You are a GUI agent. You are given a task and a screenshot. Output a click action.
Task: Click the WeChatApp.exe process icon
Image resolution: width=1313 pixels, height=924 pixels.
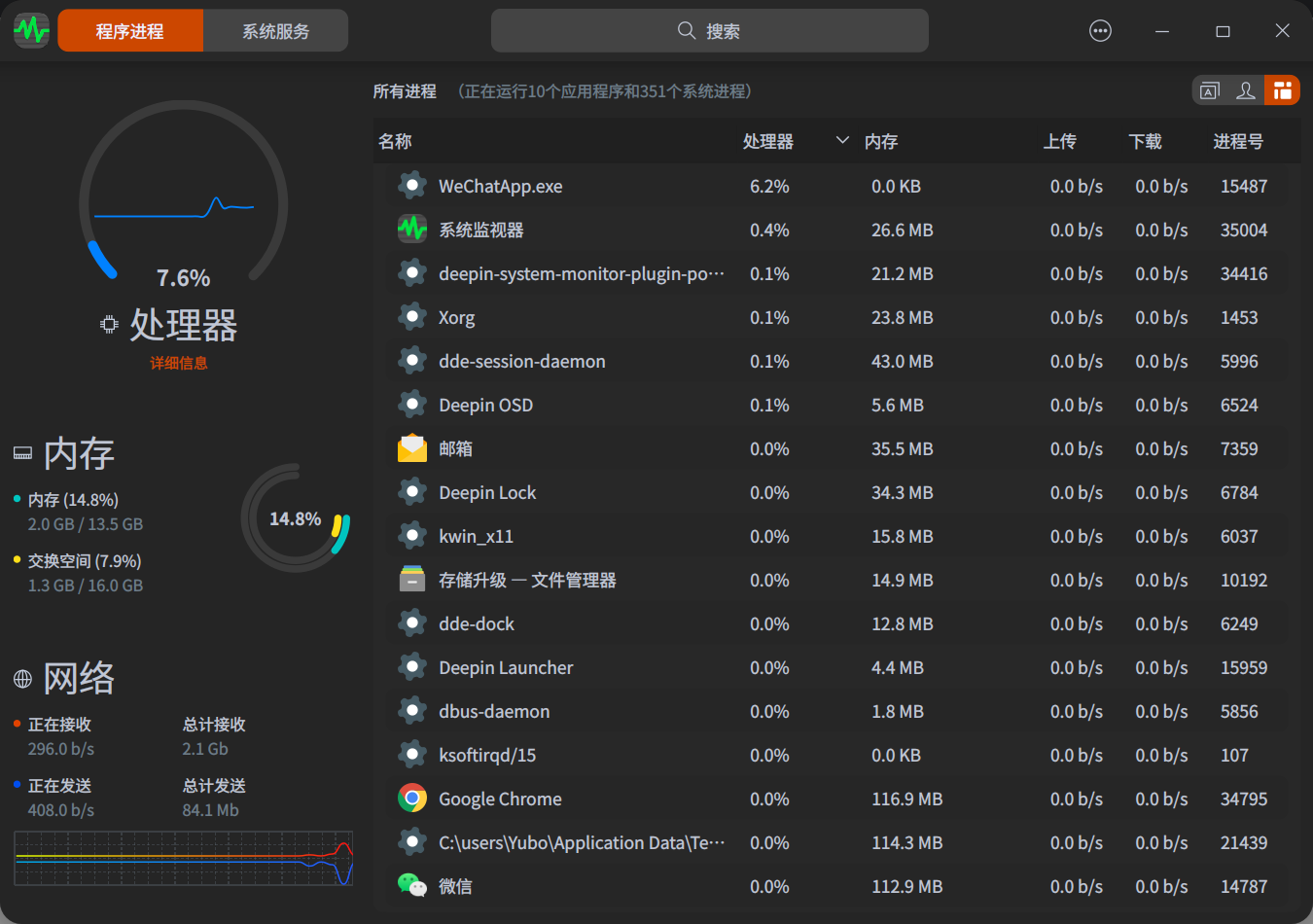(x=412, y=186)
